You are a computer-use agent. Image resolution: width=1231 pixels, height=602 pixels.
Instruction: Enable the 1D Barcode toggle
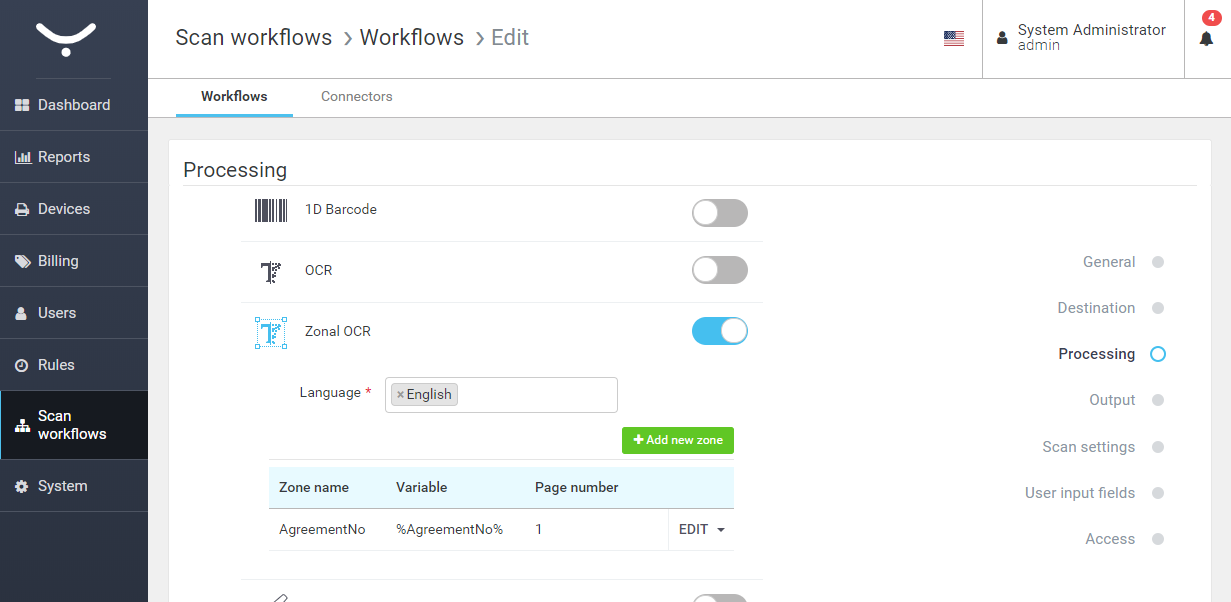point(719,213)
